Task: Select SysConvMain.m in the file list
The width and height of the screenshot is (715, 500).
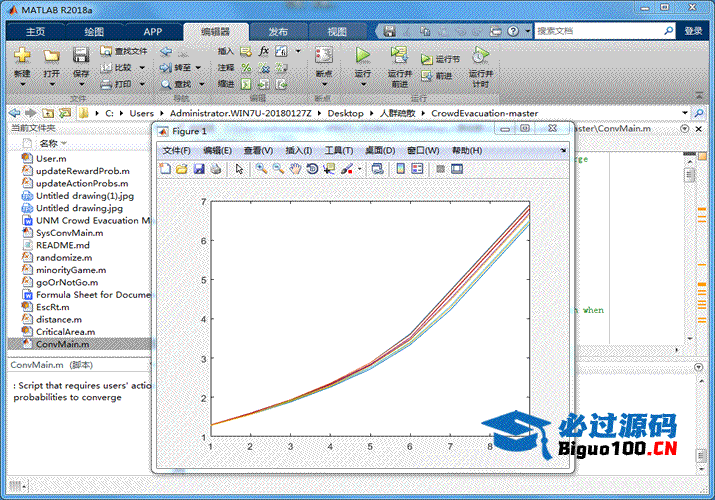Action: (x=69, y=232)
